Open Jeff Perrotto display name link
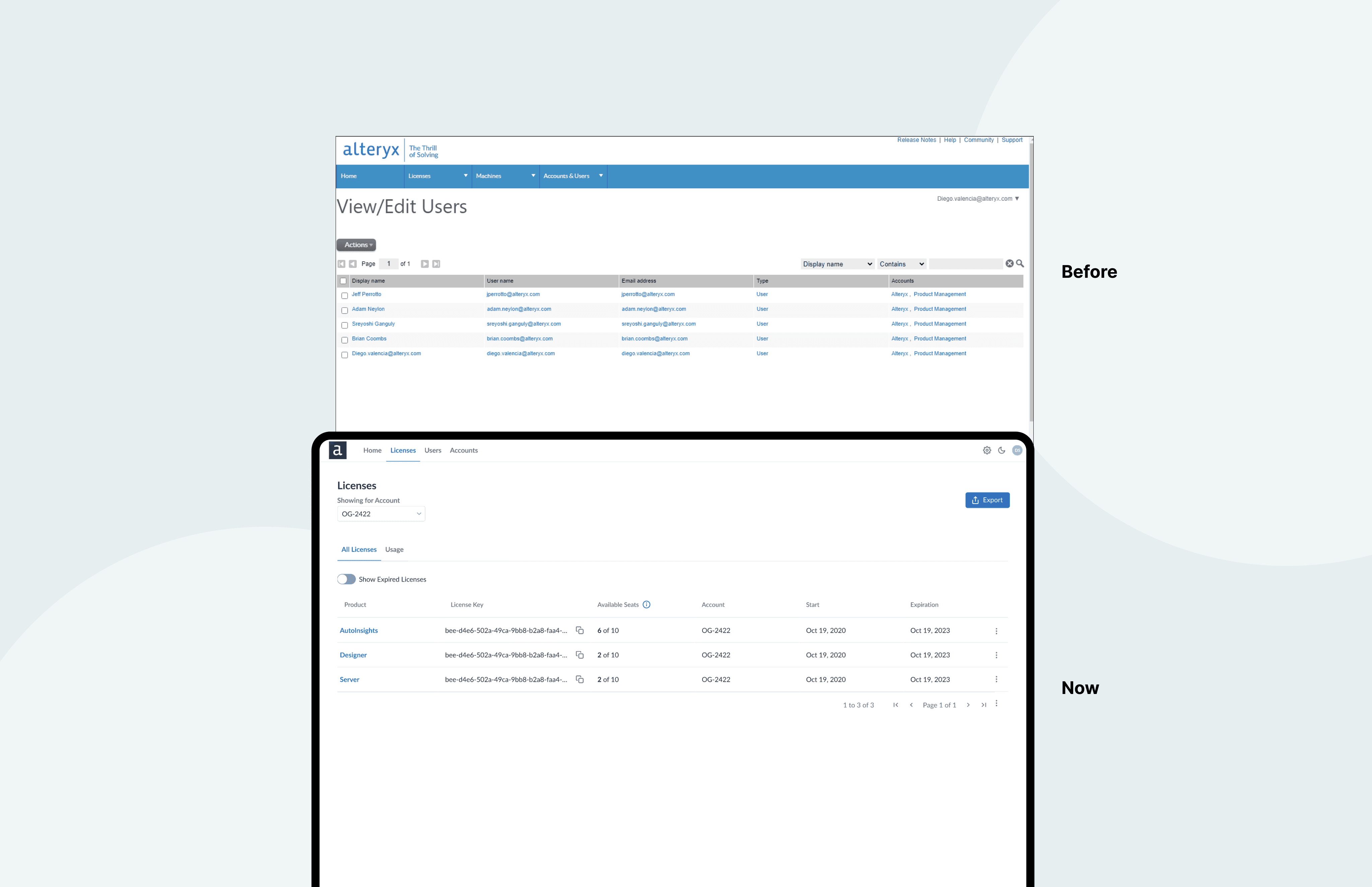The width and height of the screenshot is (1372, 887). [367, 294]
